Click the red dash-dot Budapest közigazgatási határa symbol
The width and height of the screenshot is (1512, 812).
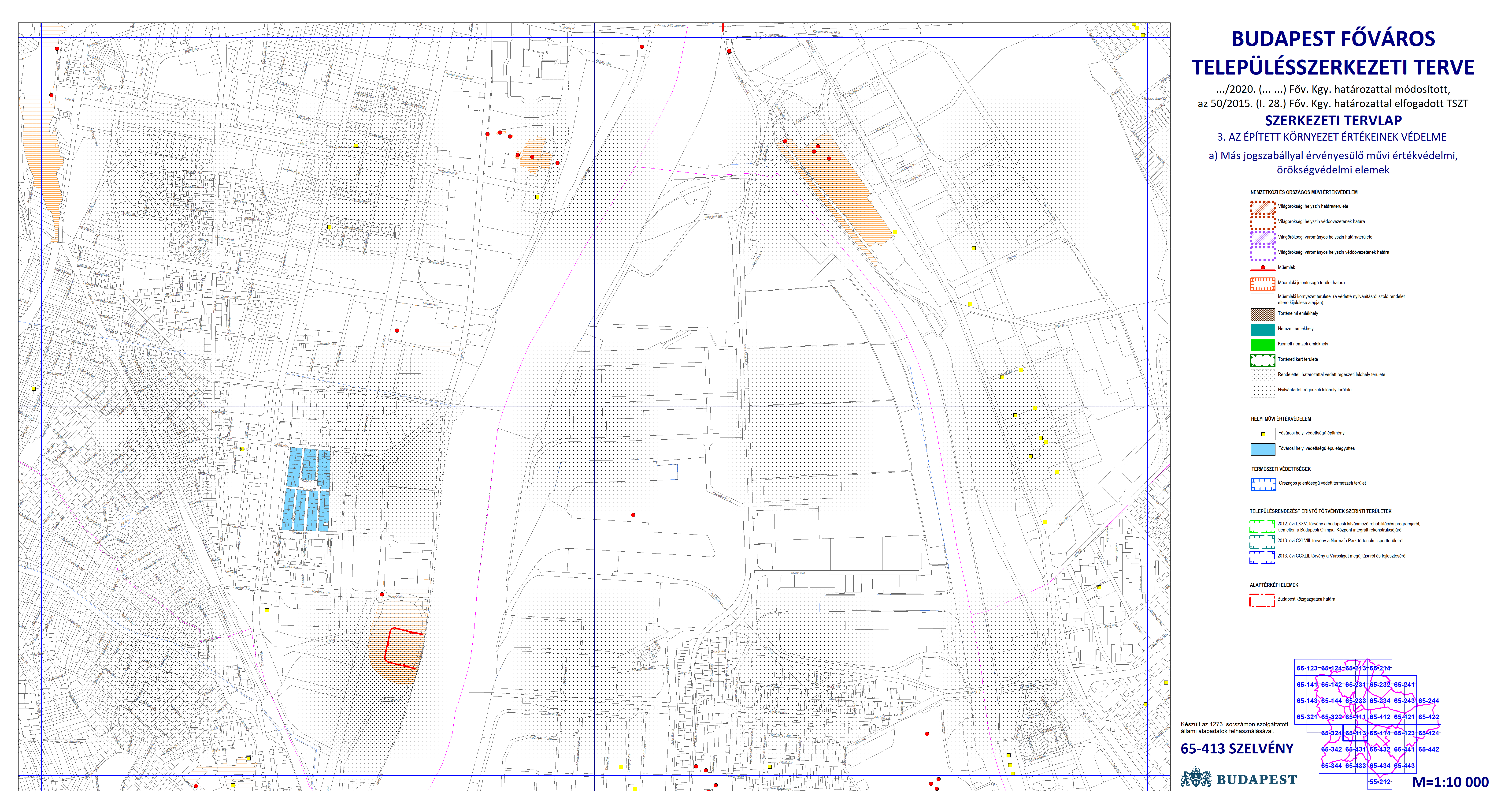coord(1262,600)
